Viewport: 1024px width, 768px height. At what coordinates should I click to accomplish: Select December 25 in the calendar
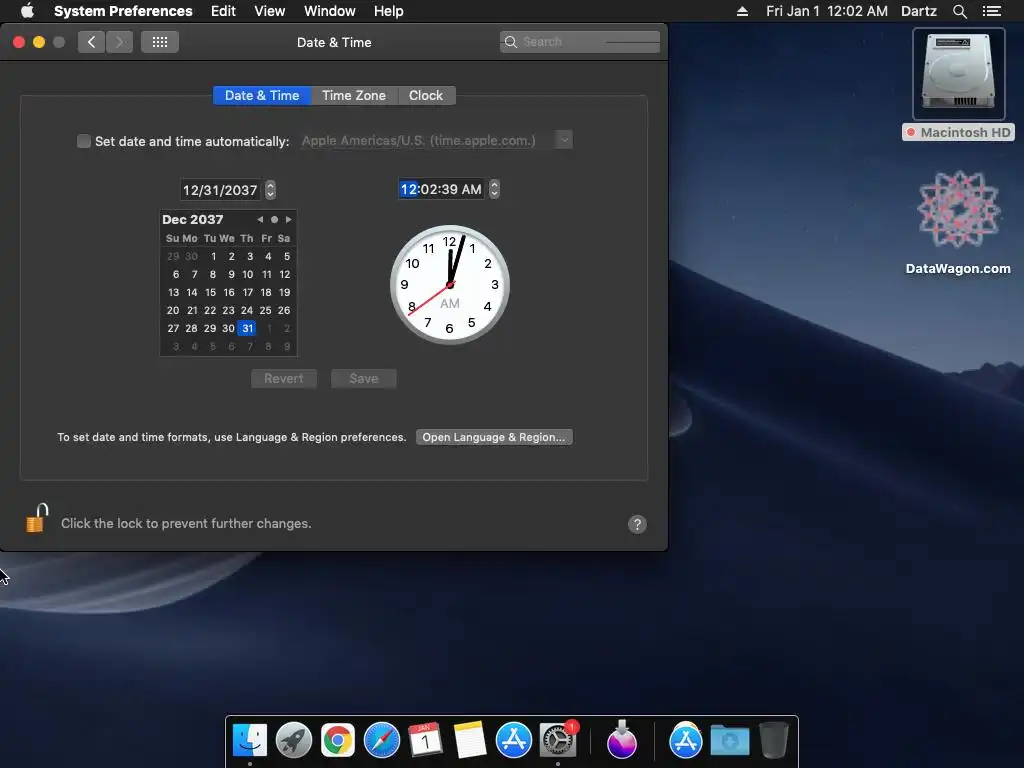265,310
